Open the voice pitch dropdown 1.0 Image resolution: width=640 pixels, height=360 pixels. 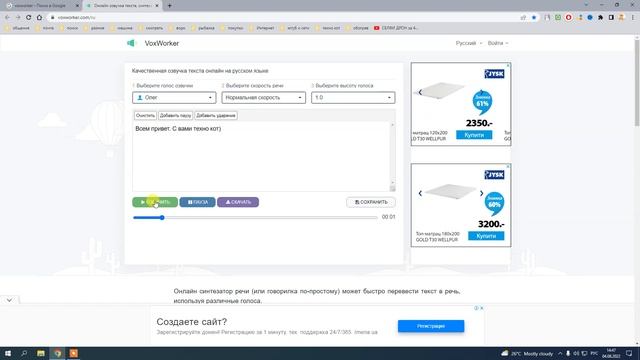[353, 98]
